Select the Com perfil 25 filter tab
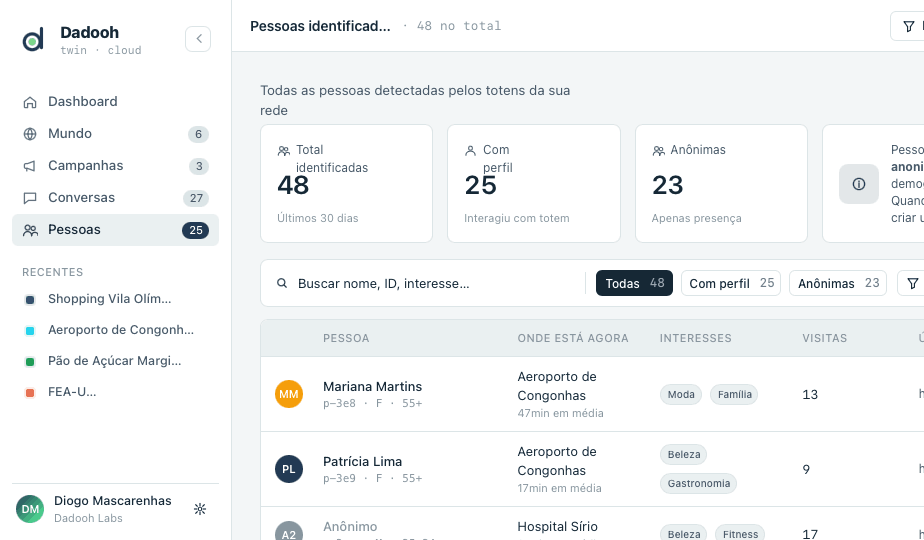This screenshot has width=924, height=540. pyautogui.click(x=731, y=283)
